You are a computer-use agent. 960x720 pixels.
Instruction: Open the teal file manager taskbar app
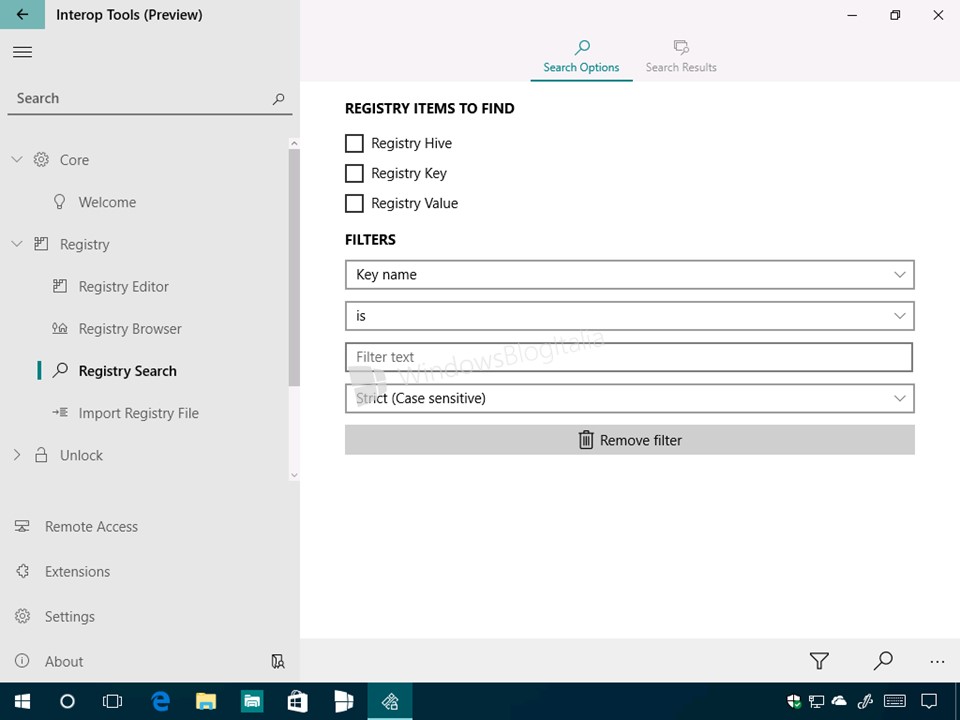click(x=252, y=702)
